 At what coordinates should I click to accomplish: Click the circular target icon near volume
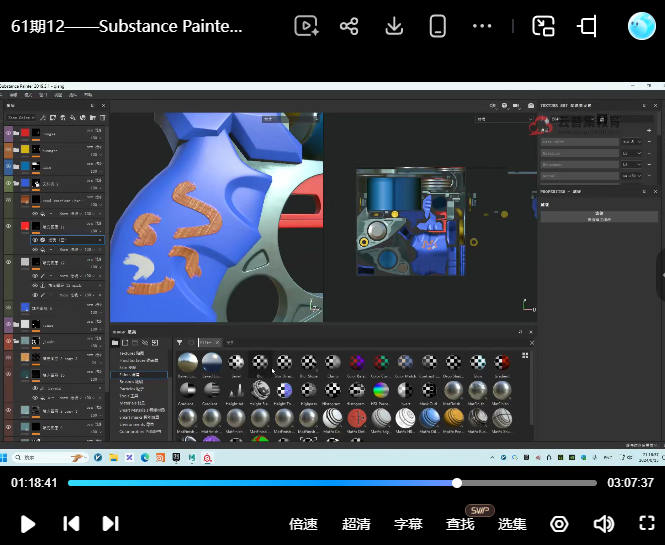(559, 524)
